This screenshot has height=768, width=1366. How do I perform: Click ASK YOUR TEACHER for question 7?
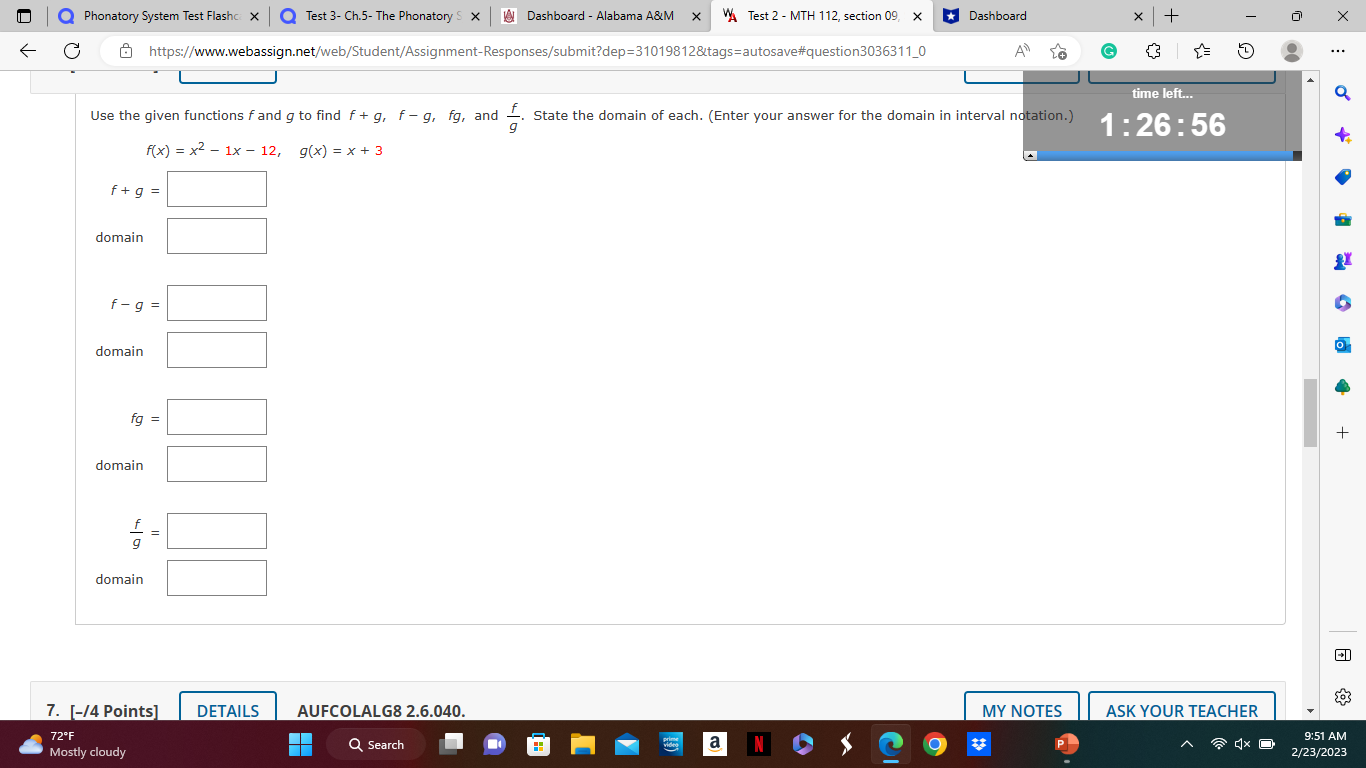pyautogui.click(x=1182, y=710)
